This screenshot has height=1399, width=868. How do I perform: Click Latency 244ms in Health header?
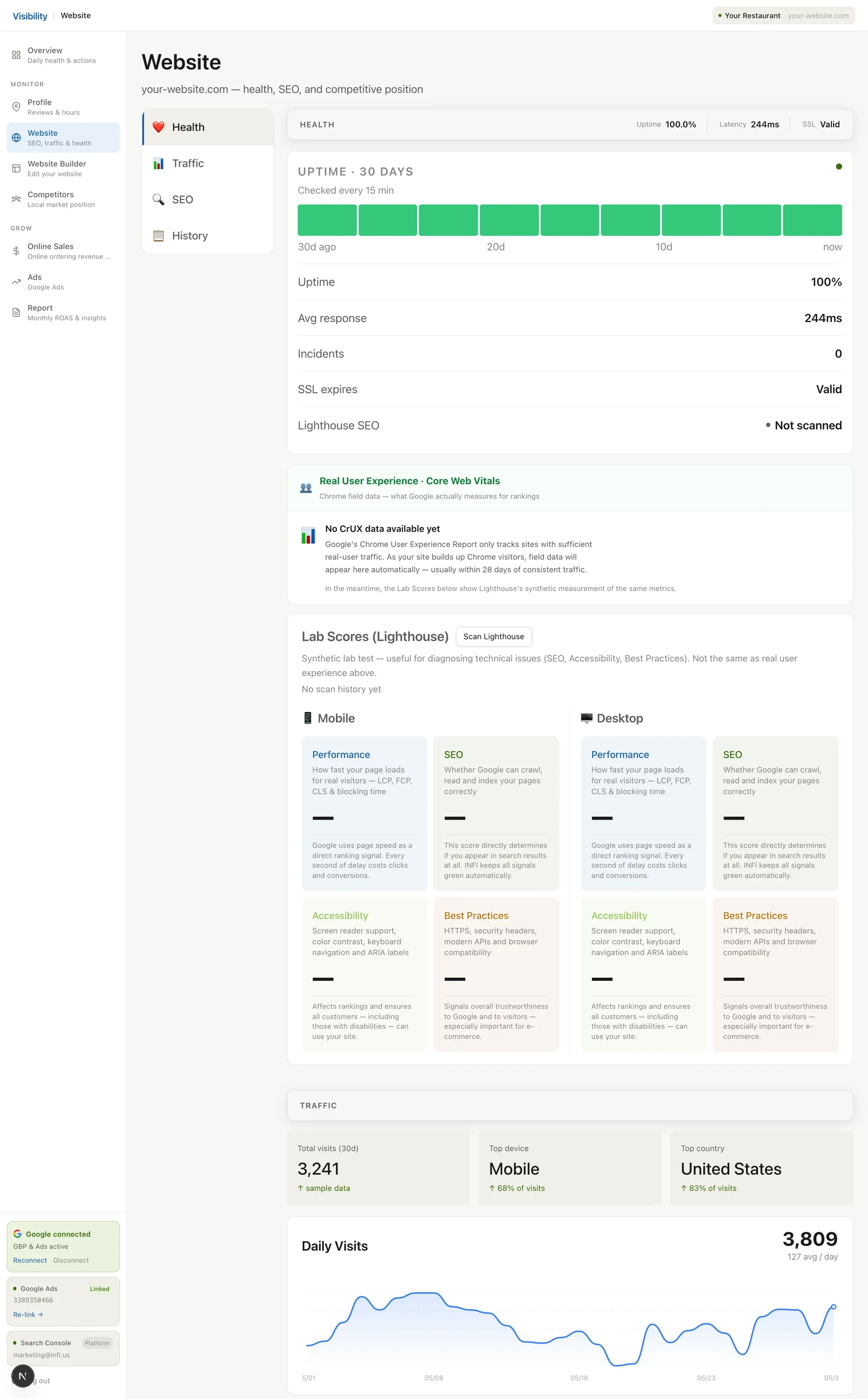(749, 125)
